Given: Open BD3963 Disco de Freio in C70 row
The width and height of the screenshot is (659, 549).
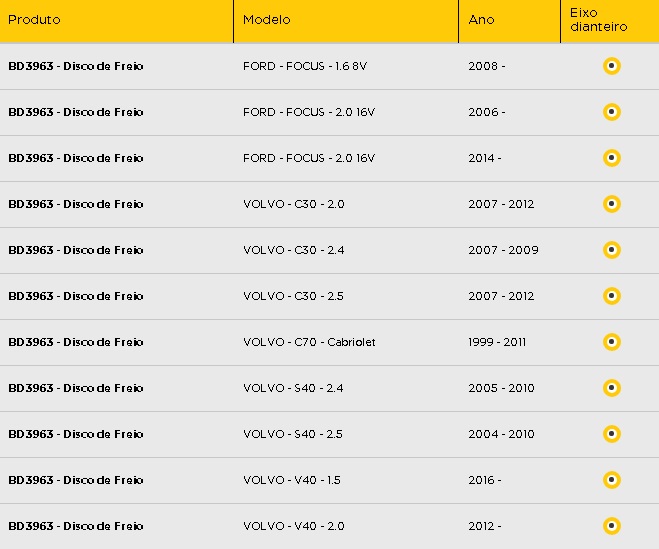Looking at the screenshot, I should pyautogui.click(x=76, y=342).
